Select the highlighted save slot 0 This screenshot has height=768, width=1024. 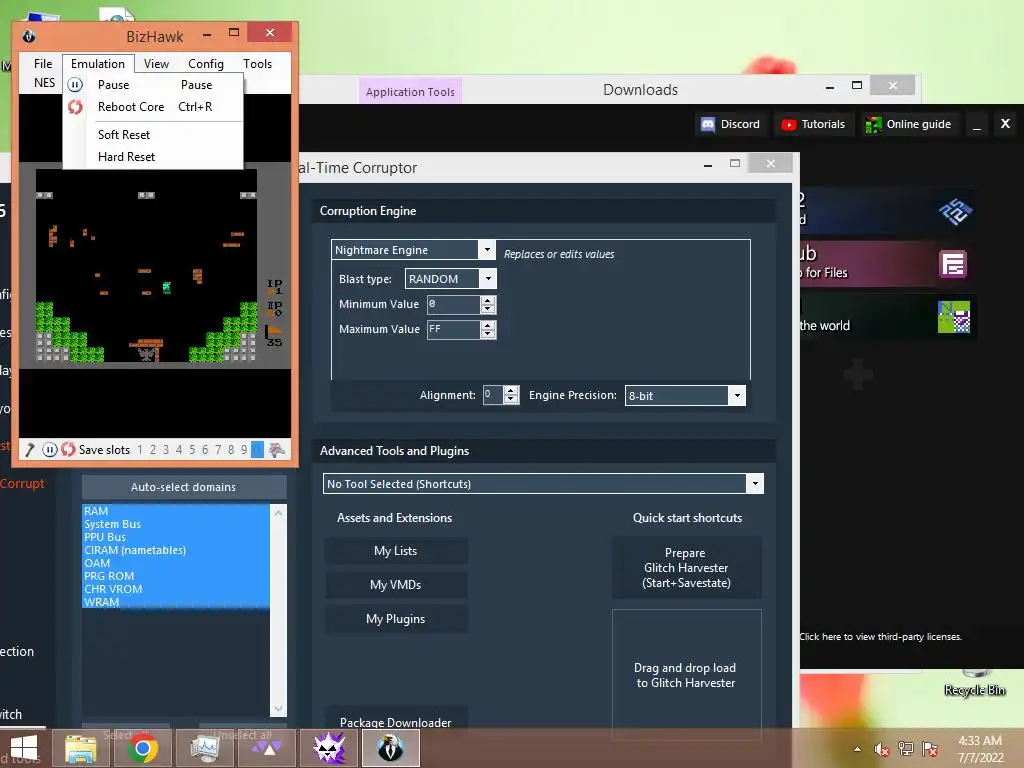click(257, 450)
